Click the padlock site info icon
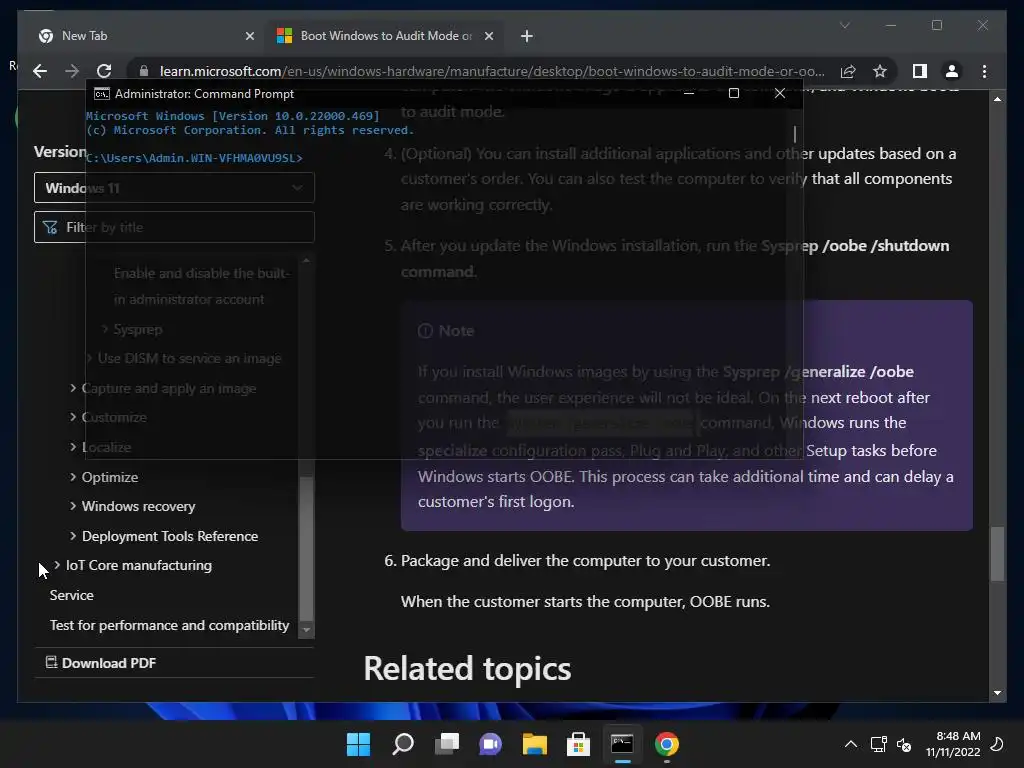This screenshot has width=1024, height=768. [x=144, y=71]
